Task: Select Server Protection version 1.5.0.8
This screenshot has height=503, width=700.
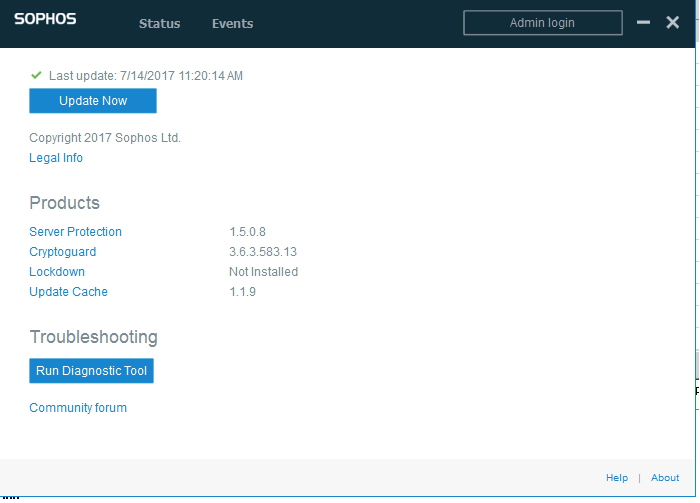Action: [x=247, y=232]
